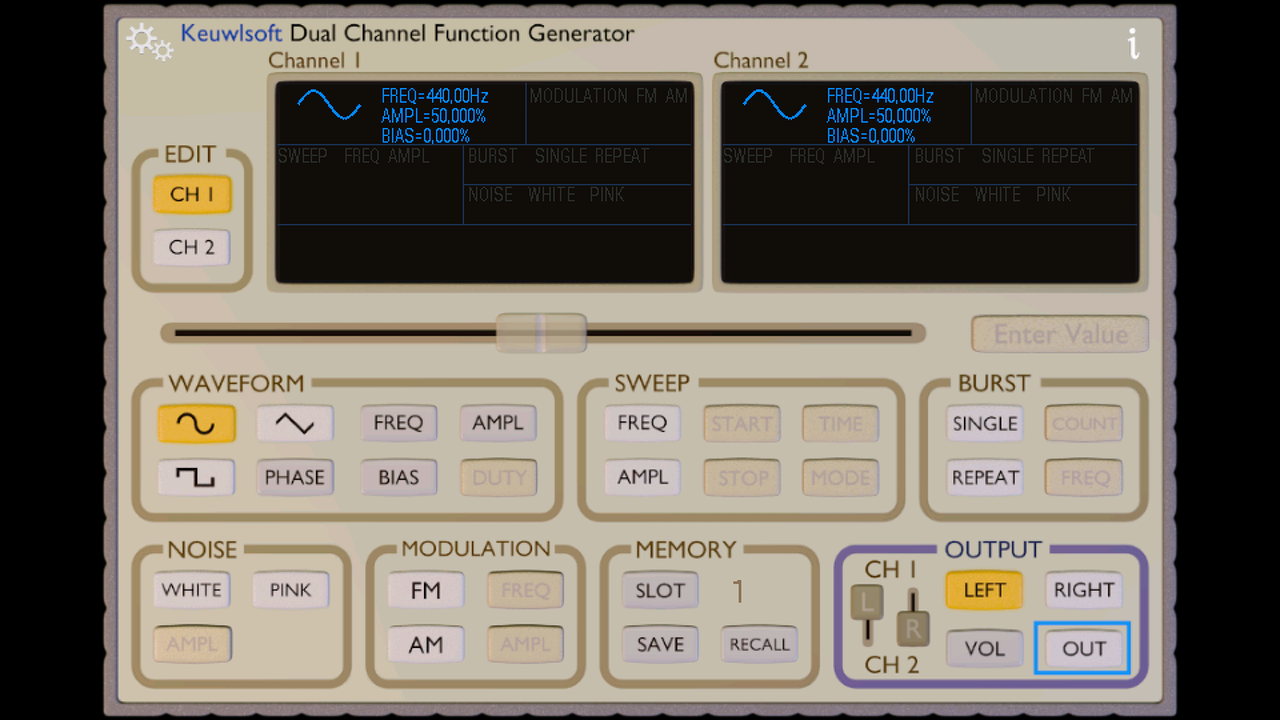
Task: Click the Enter Value field
Action: pyautogui.click(x=1060, y=334)
